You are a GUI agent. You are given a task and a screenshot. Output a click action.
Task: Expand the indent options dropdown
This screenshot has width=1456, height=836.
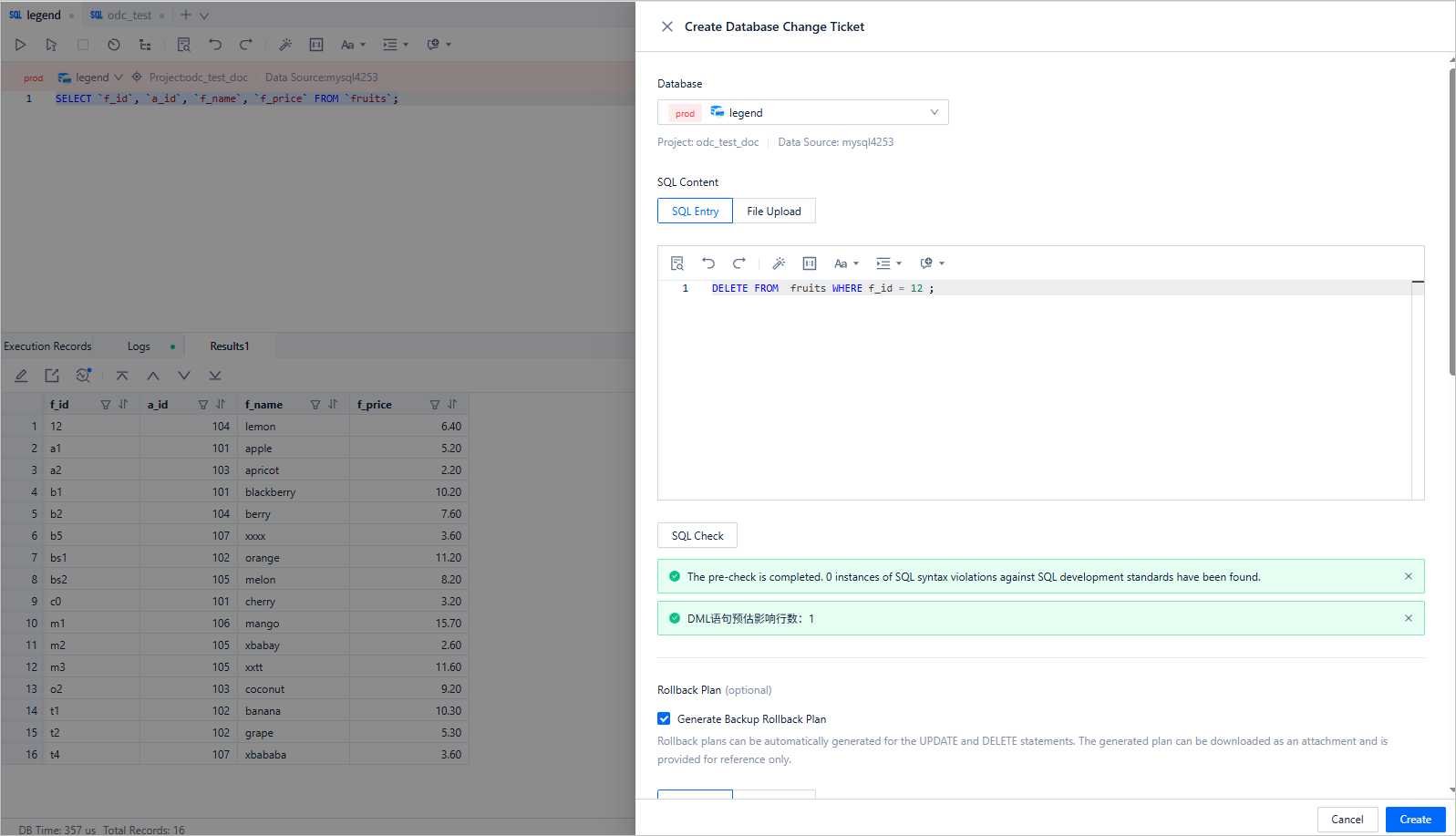click(x=889, y=263)
